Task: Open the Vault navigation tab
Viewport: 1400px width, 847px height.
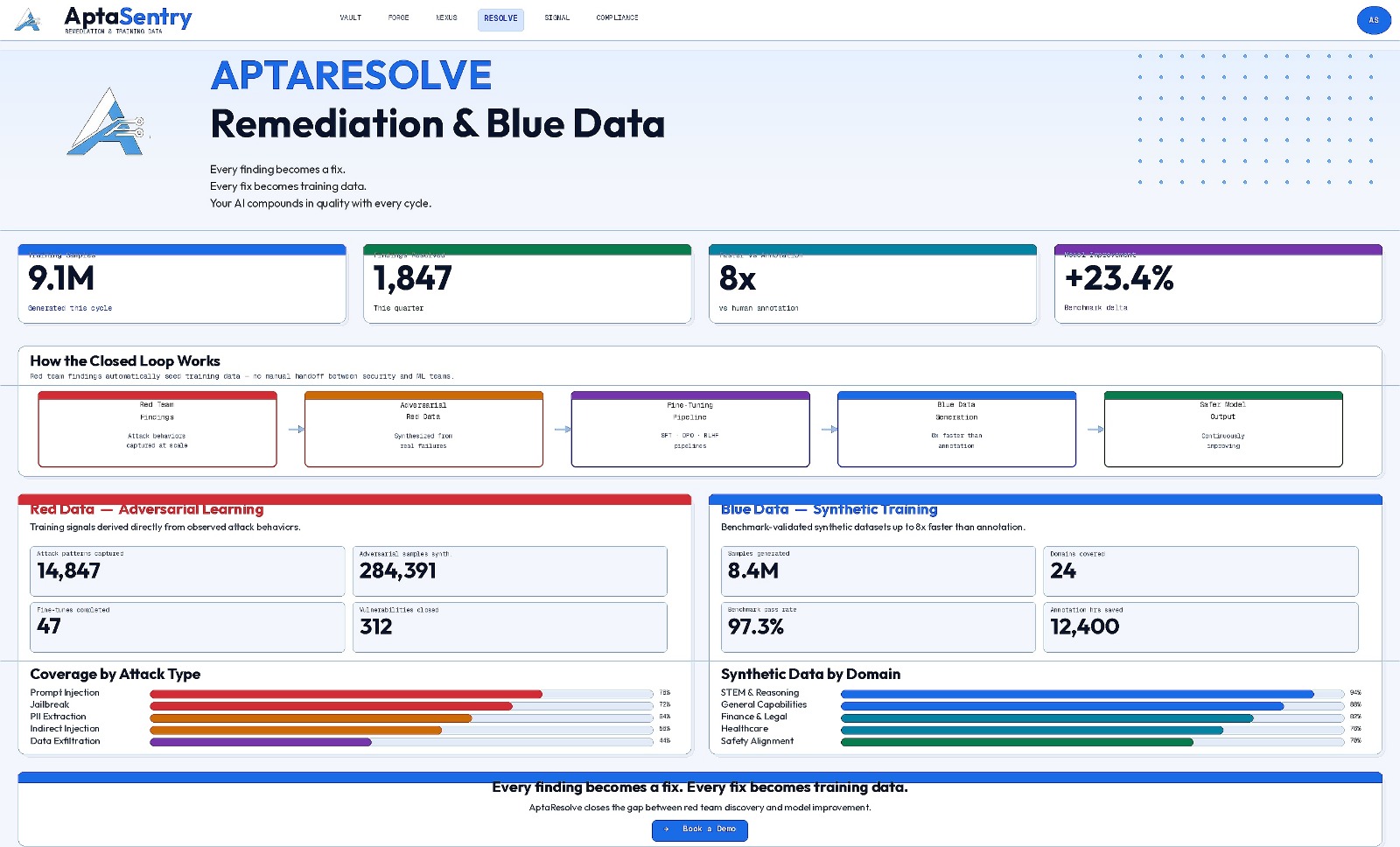Action: coord(350,18)
